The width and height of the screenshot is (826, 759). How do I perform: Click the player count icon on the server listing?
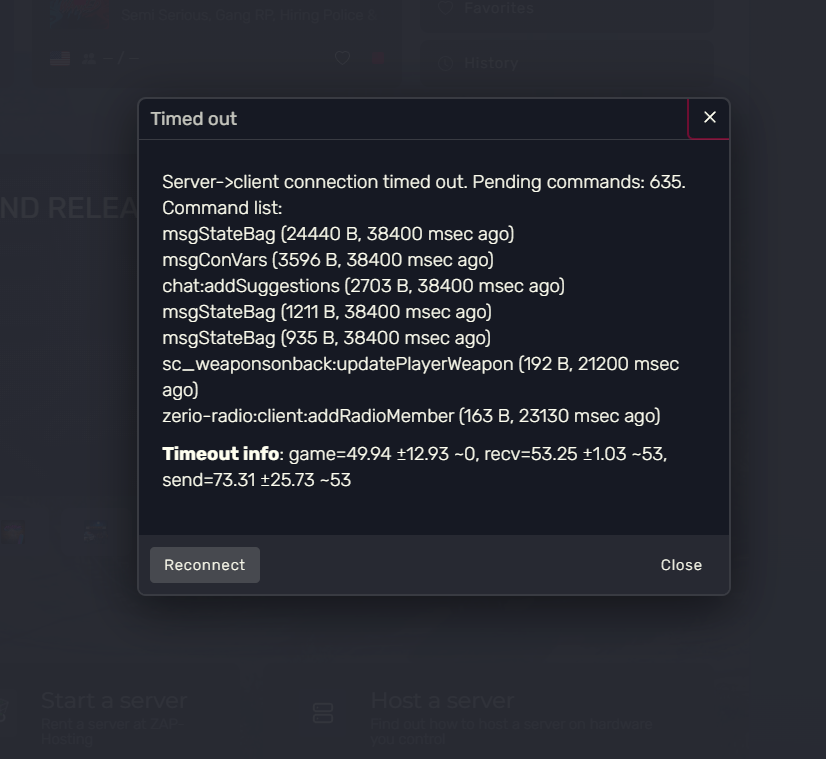coord(87,57)
